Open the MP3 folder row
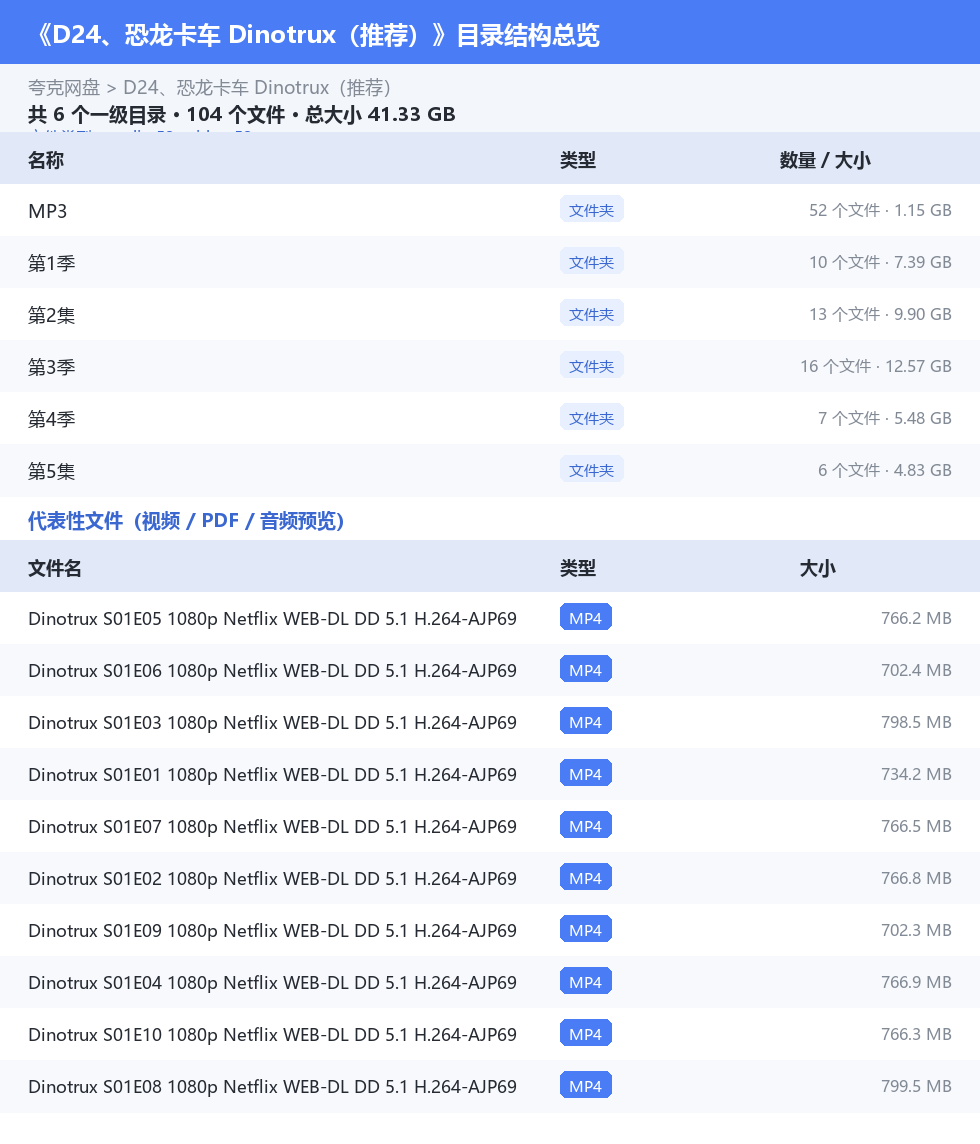The width and height of the screenshot is (980, 1144). (x=490, y=210)
